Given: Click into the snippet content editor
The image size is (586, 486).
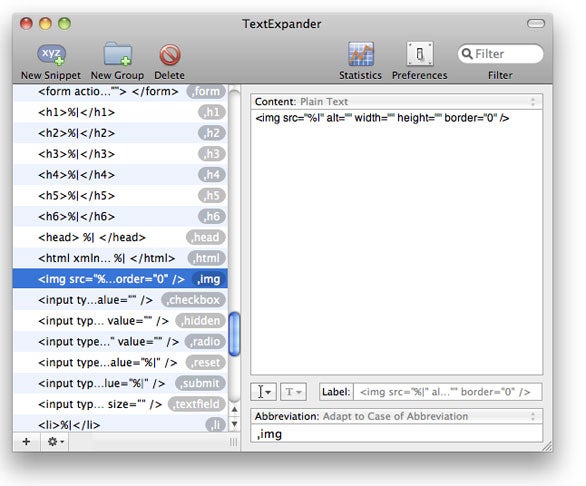Looking at the screenshot, I should pyautogui.click(x=397, y=242).
